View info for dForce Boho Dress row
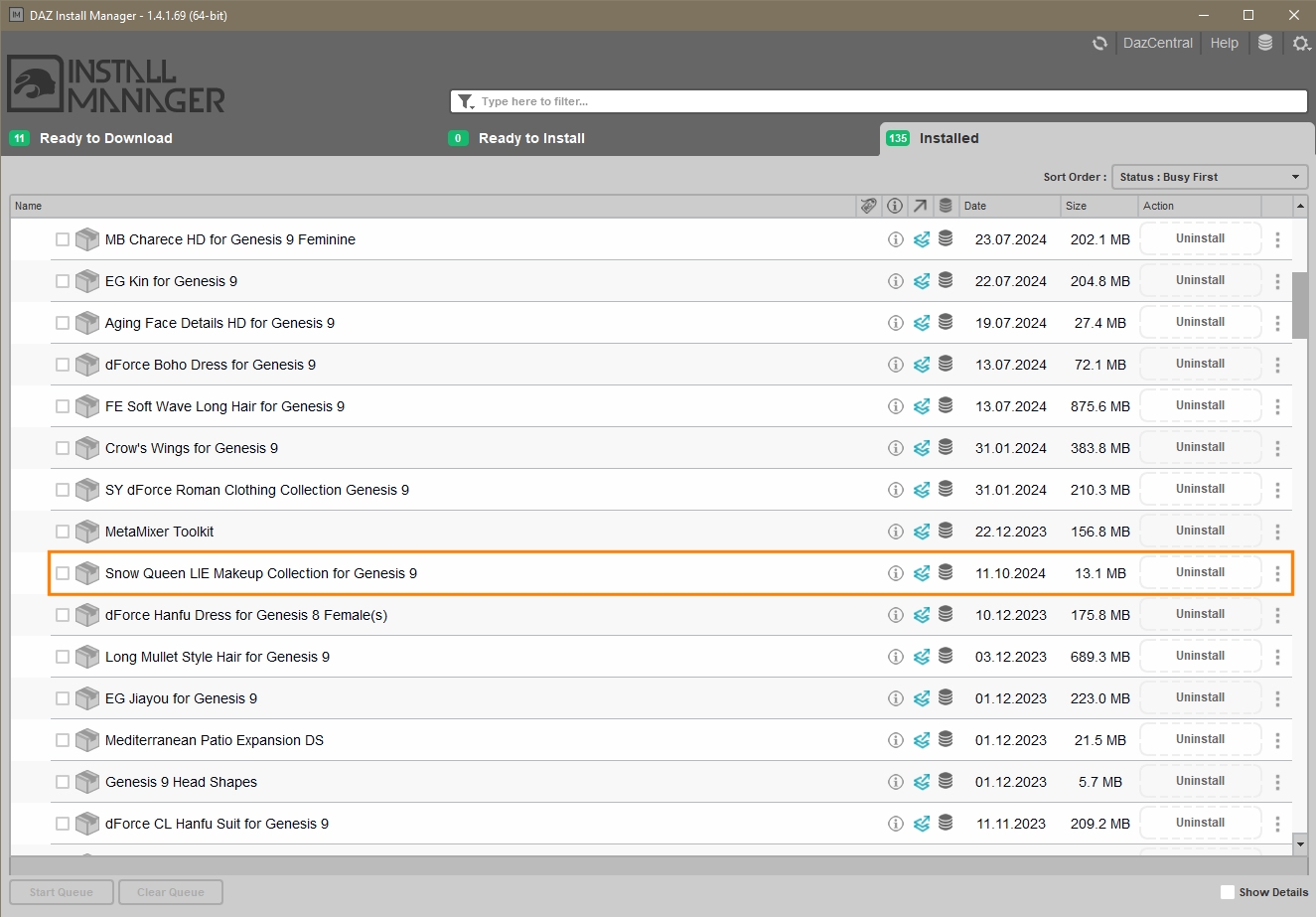This screenshot has height=917, width=1316. (895, 365)
